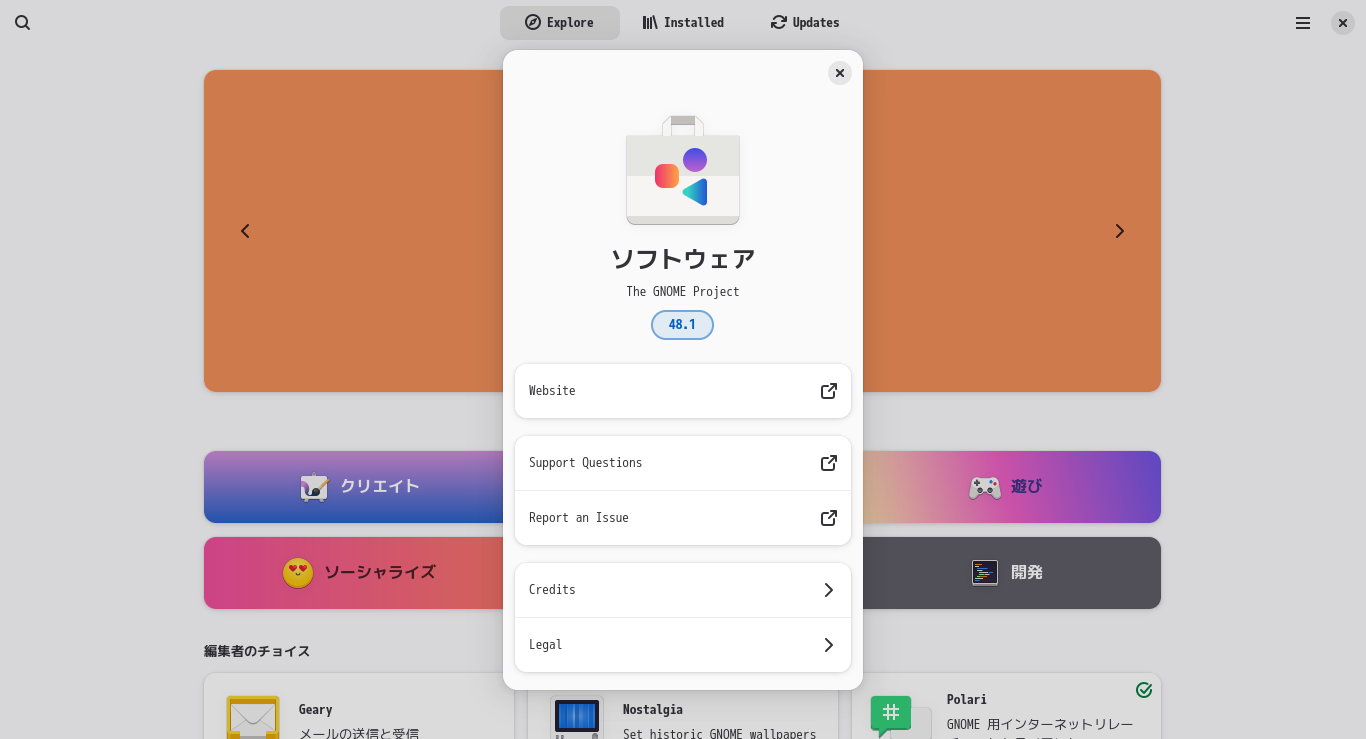Click the Geary mail app icon
This screenshot has width=1366, height=739.
253,717
